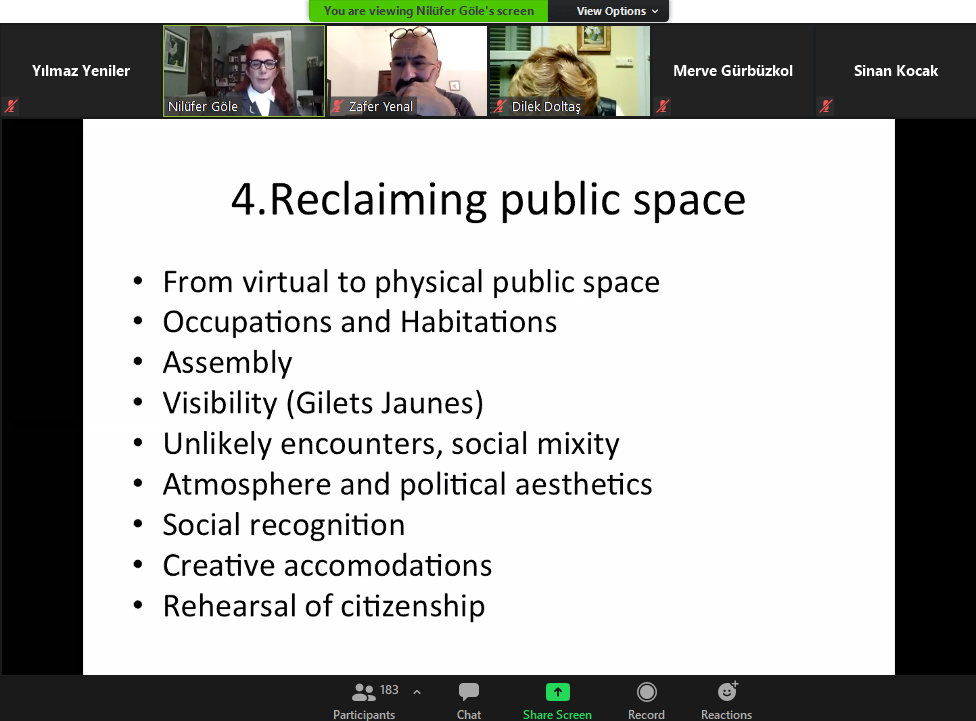Screen dimensions: 976x721
Task: Open the Chat panel
Action: click(x=468, y=692)
